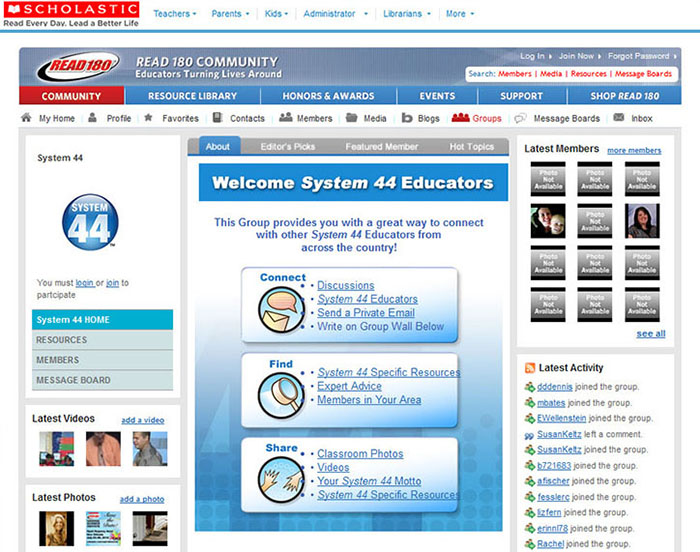700x552 pixels.
Task: Open the Support tab
Action: pyautogui.click(x=522, y=96)
